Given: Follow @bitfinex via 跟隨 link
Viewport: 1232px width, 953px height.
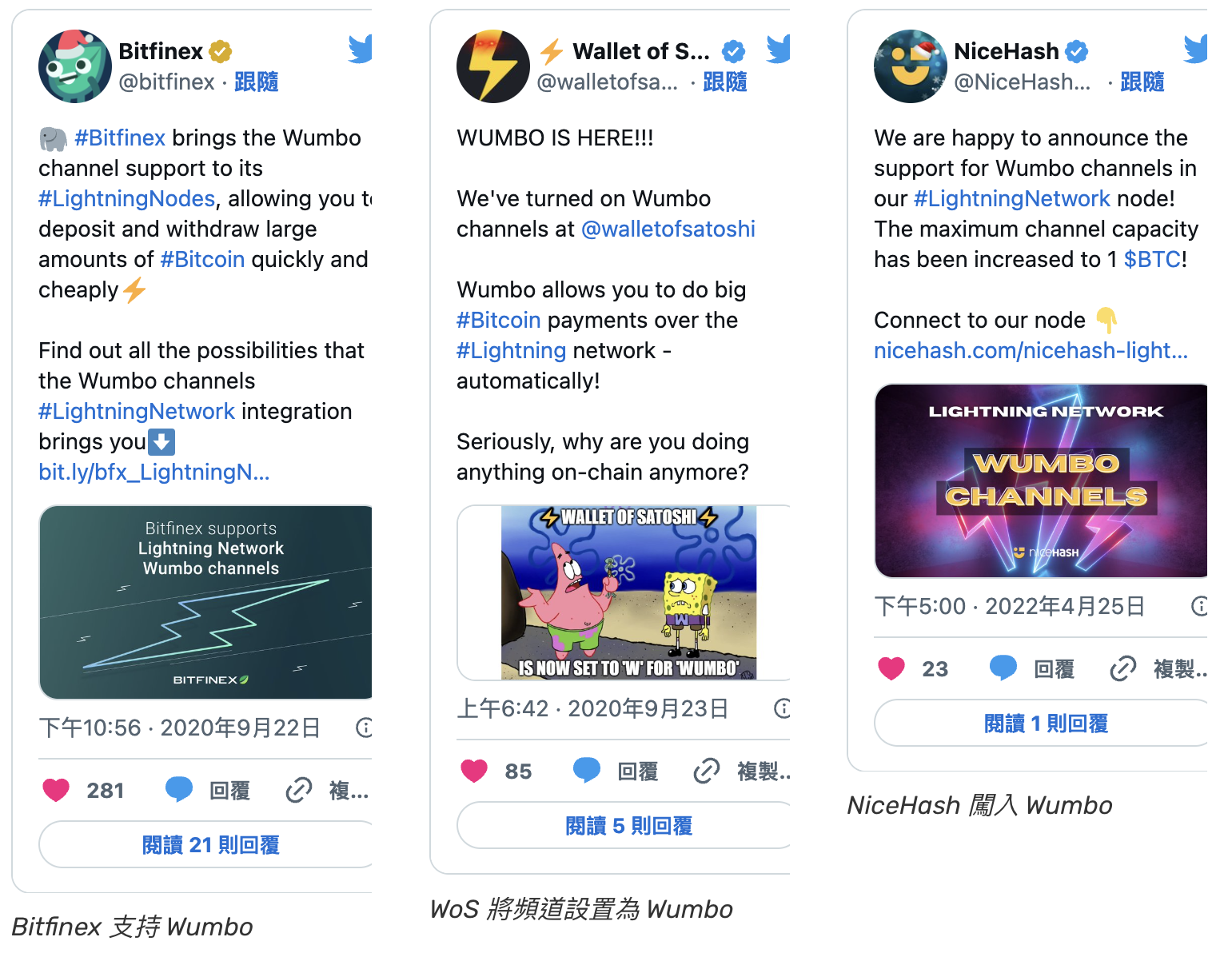Looking at the screenshot, I should click(256, 82).
